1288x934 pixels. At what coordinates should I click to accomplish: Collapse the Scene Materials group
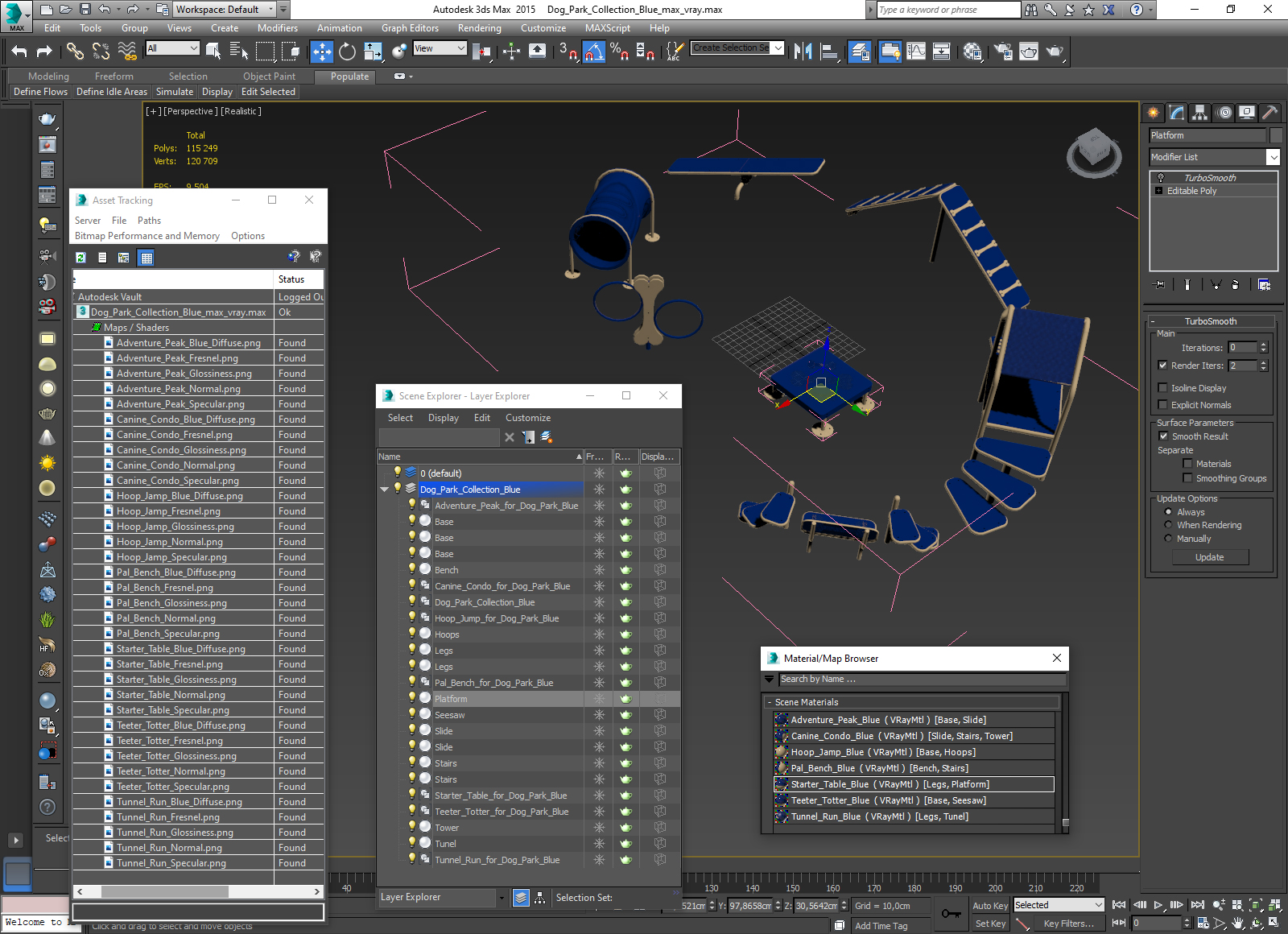(769, 702)
